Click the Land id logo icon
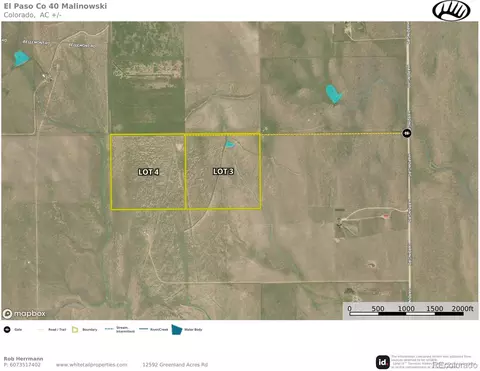This screenshot has width=480, height=371. (x=383, y=362)
